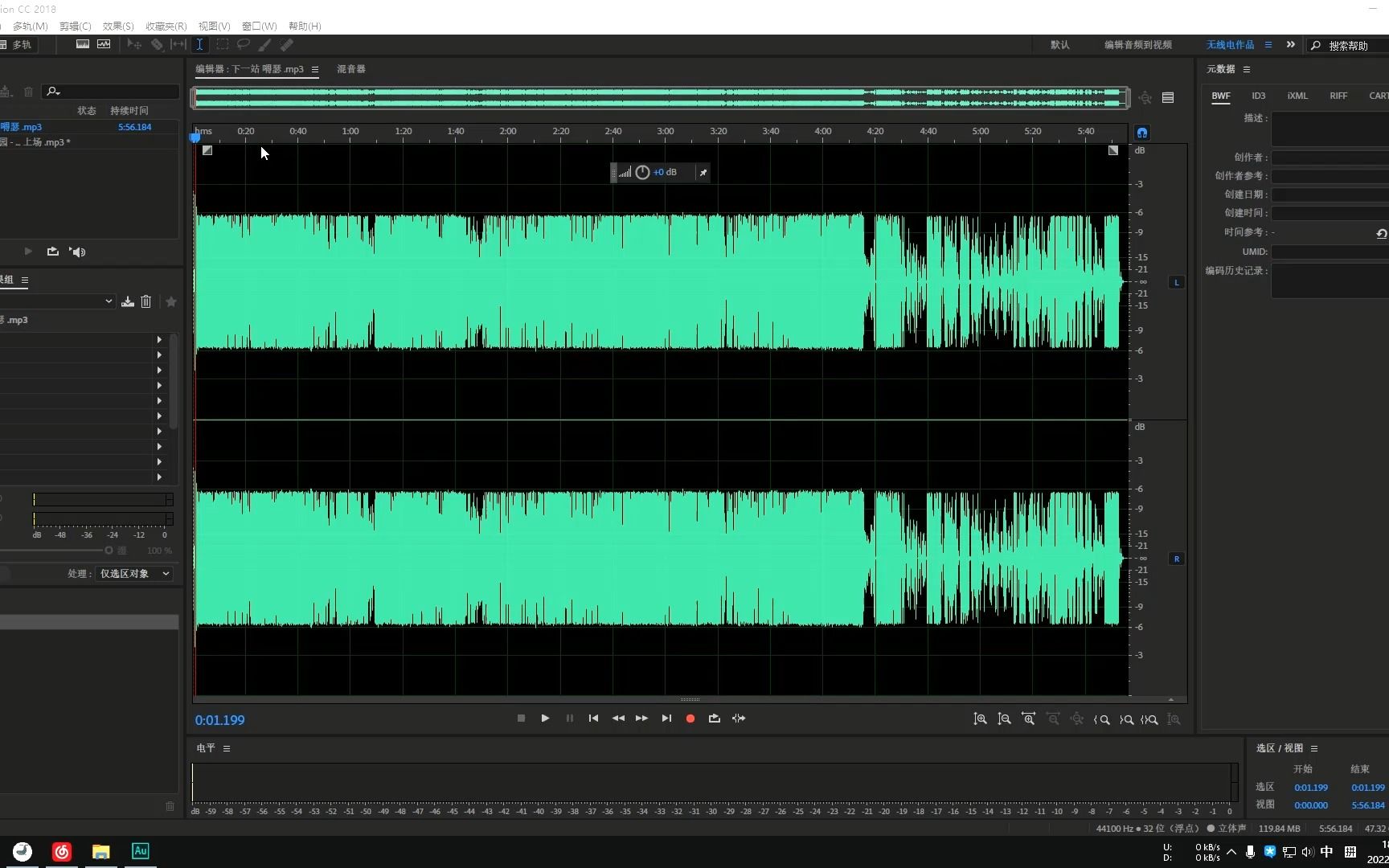Viewport: 1389px width, 868px height.
Task: Zoom in amplitude icon
Action: 980,719
